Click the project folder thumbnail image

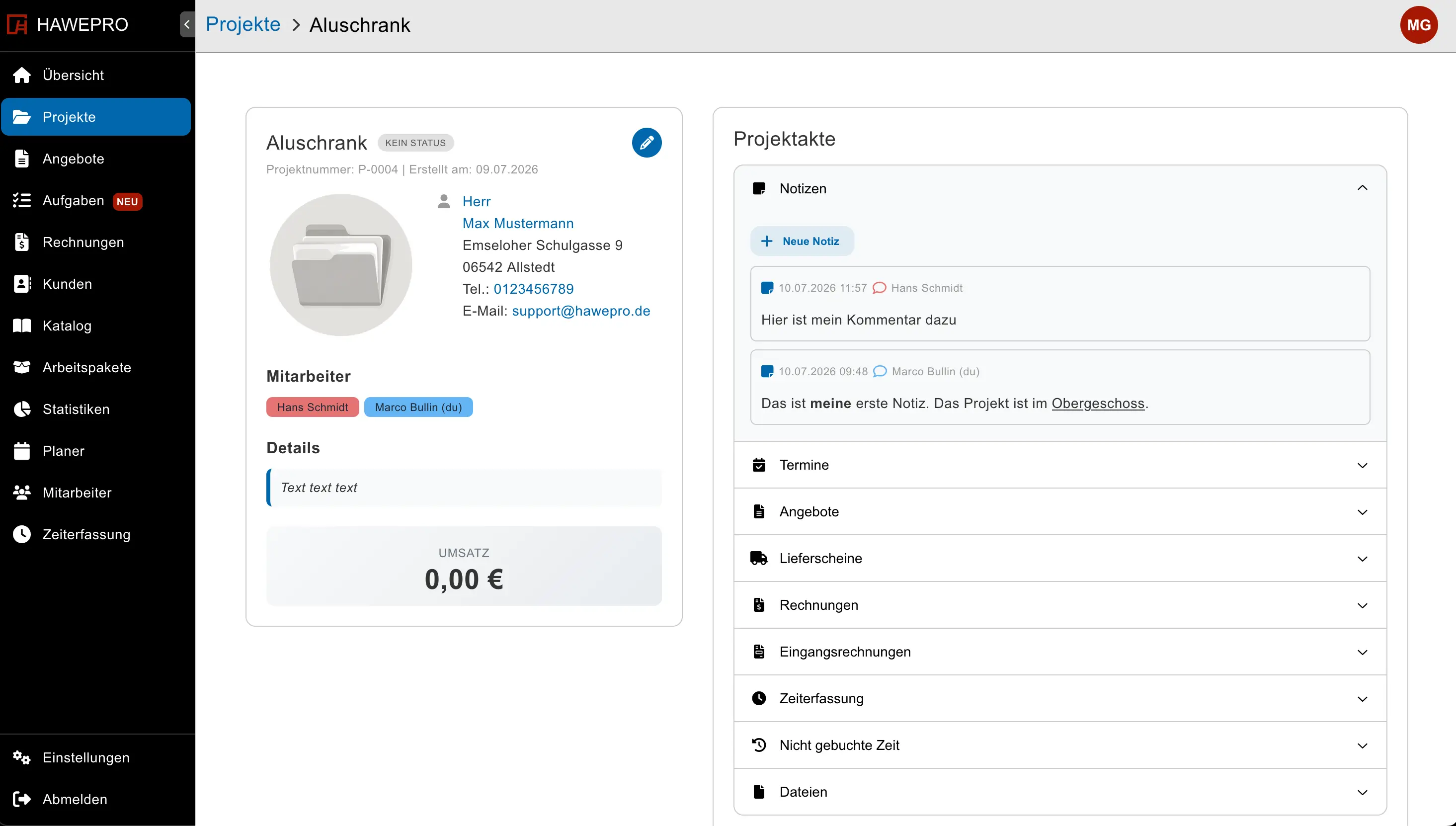pos(341,265)
